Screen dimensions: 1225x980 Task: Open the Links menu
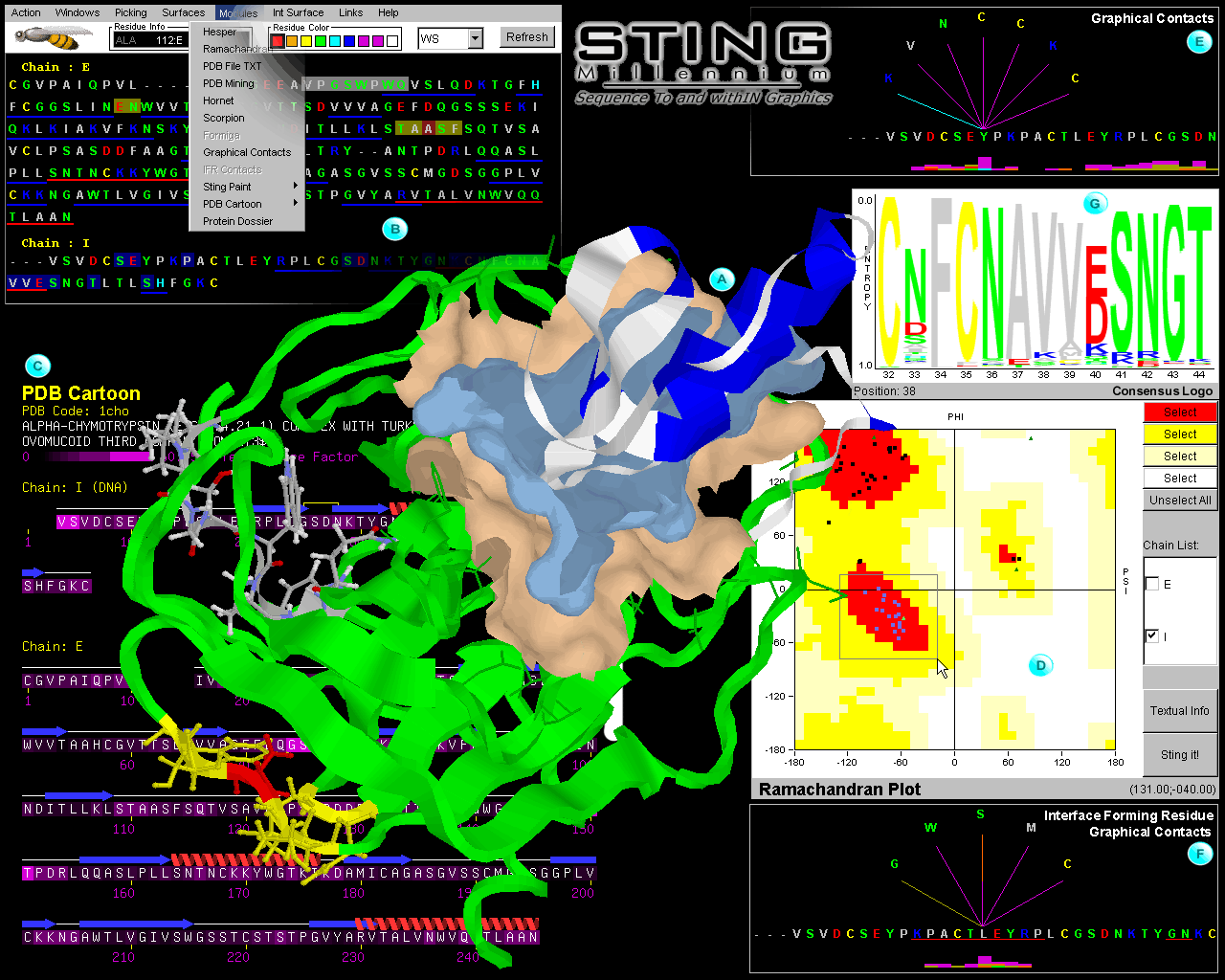pos(351,12)
